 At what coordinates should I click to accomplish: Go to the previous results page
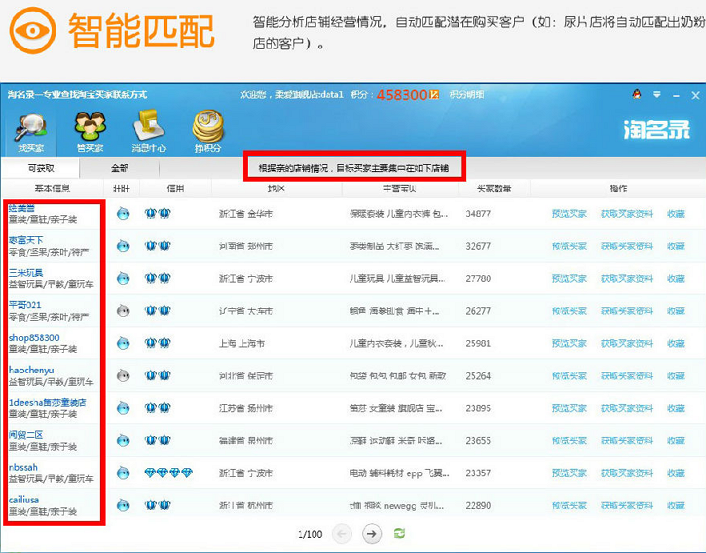click(342, 534)
